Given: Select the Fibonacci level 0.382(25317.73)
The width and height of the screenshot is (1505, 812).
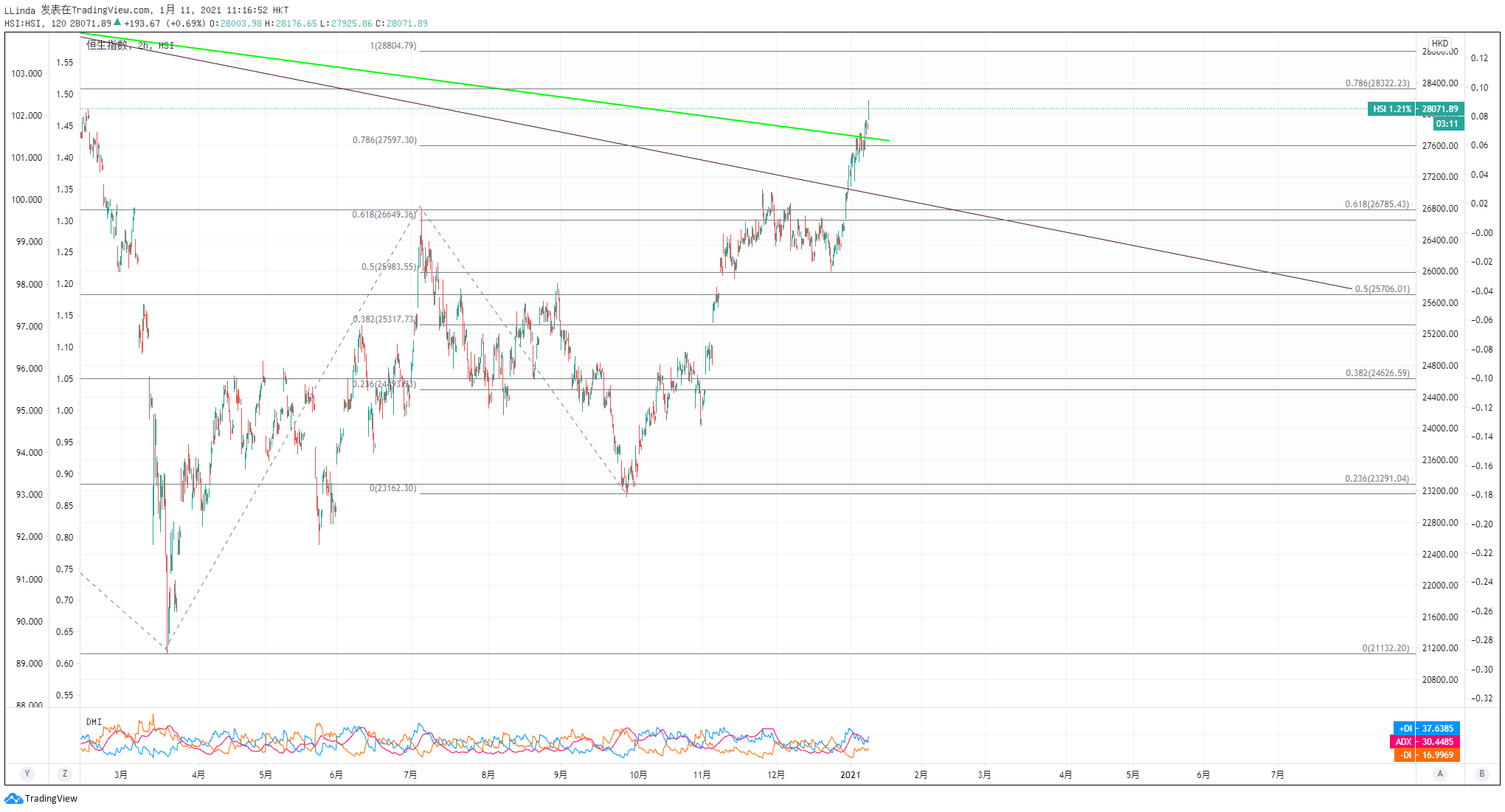Looking at the screenshot, I should tap(384, 319).
